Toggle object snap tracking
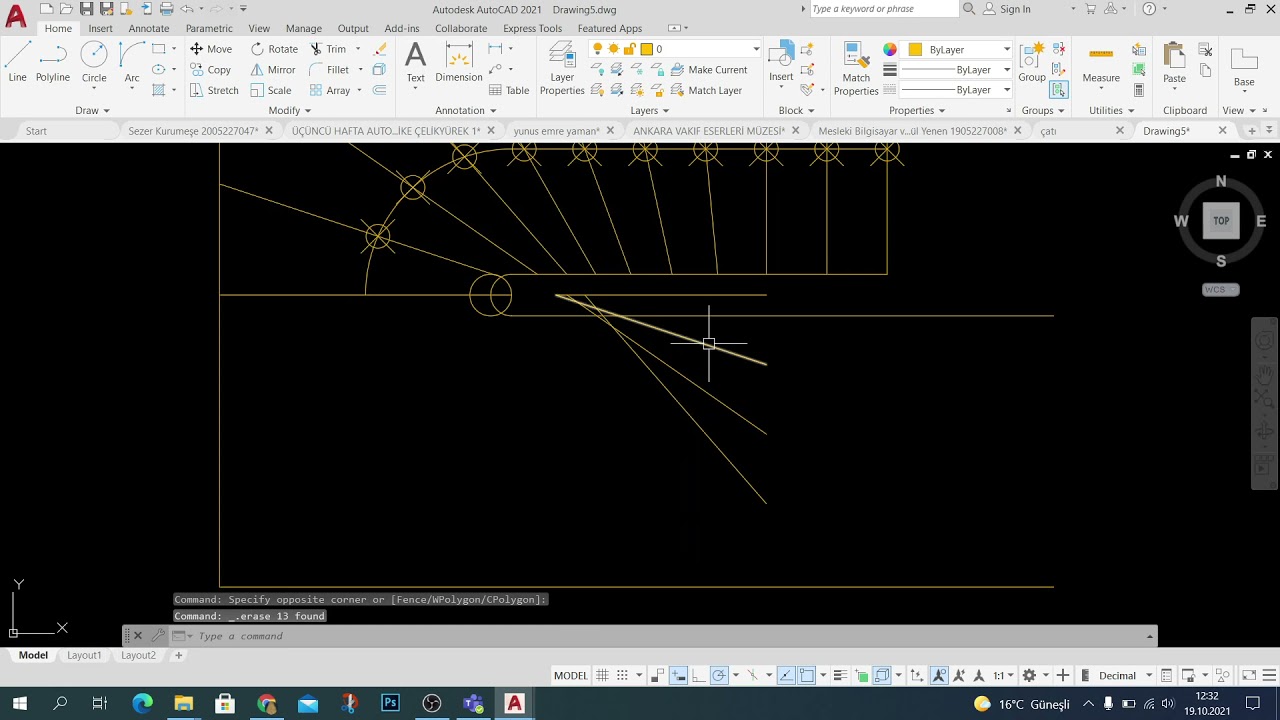The width and height of the screenshot is (1280, 720). [787, 675]
